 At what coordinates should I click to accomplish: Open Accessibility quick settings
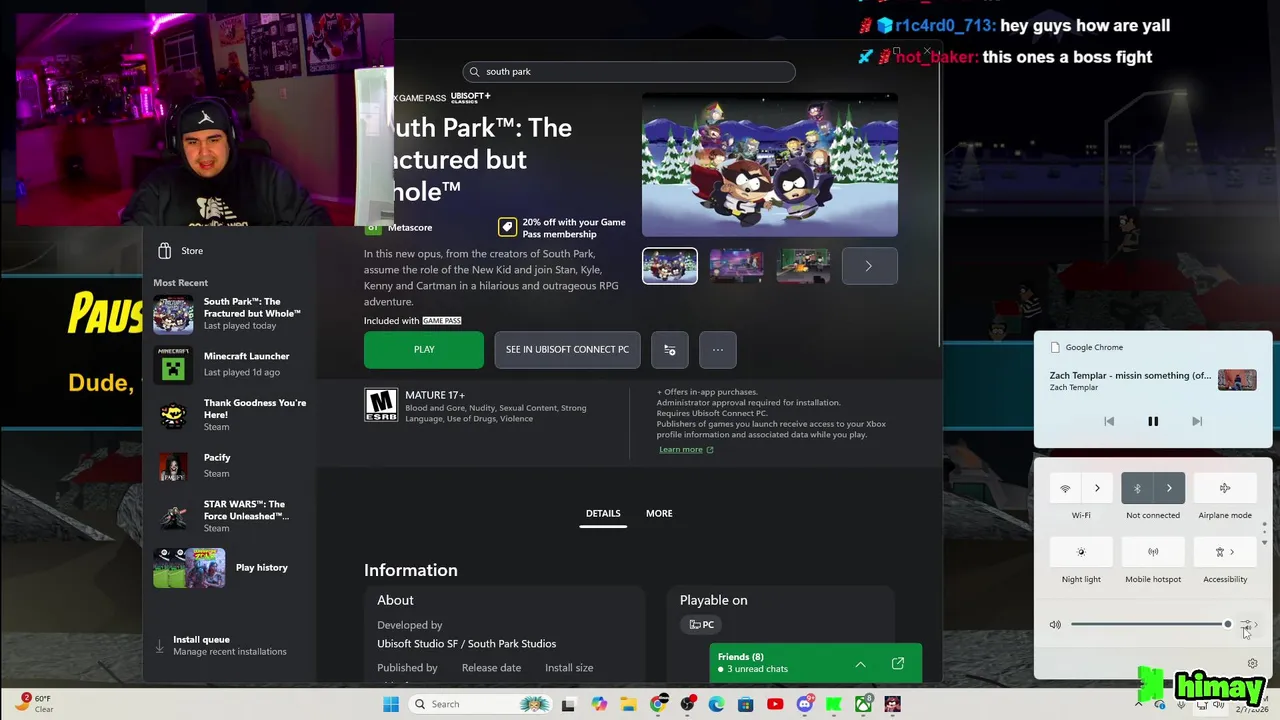(x=1225, y=552)
